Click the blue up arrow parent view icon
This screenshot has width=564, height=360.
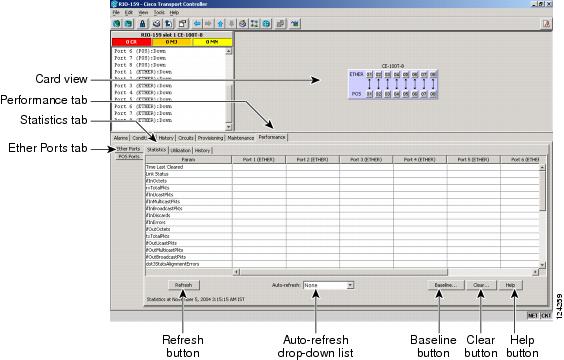[x=220, y=24]
